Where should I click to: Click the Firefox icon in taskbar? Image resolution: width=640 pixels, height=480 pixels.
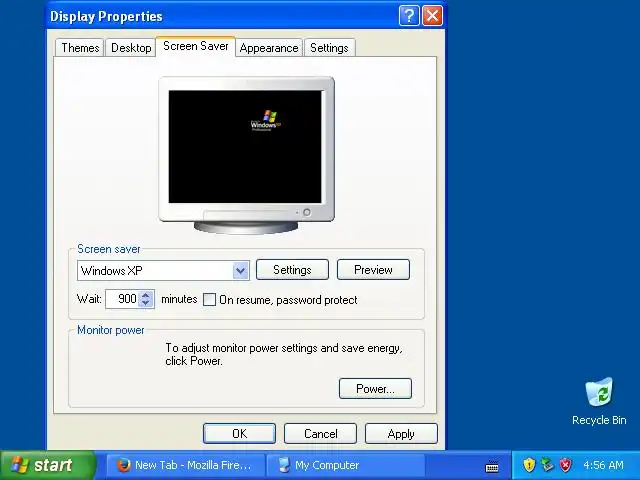pos(123,465)
